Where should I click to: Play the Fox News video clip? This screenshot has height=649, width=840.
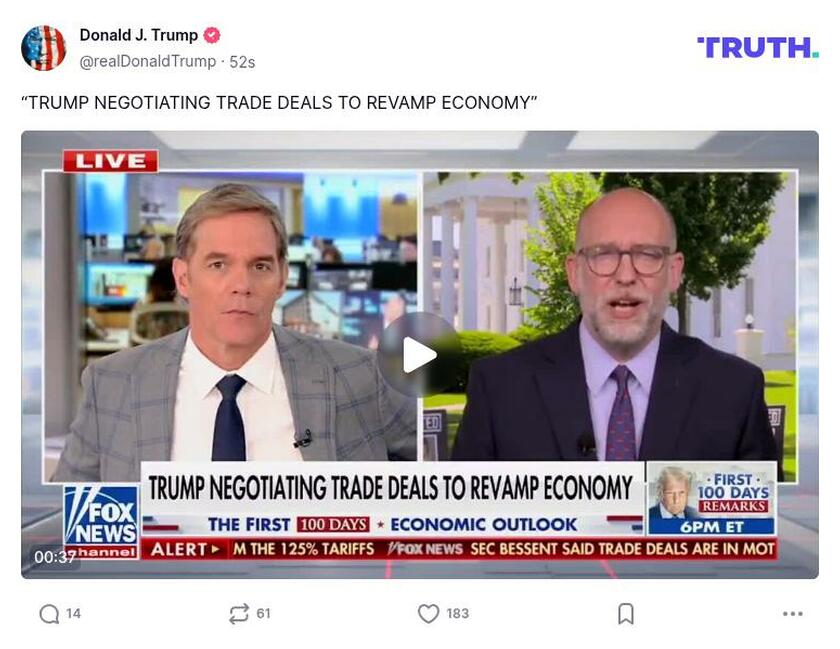[x=419, y=354]
